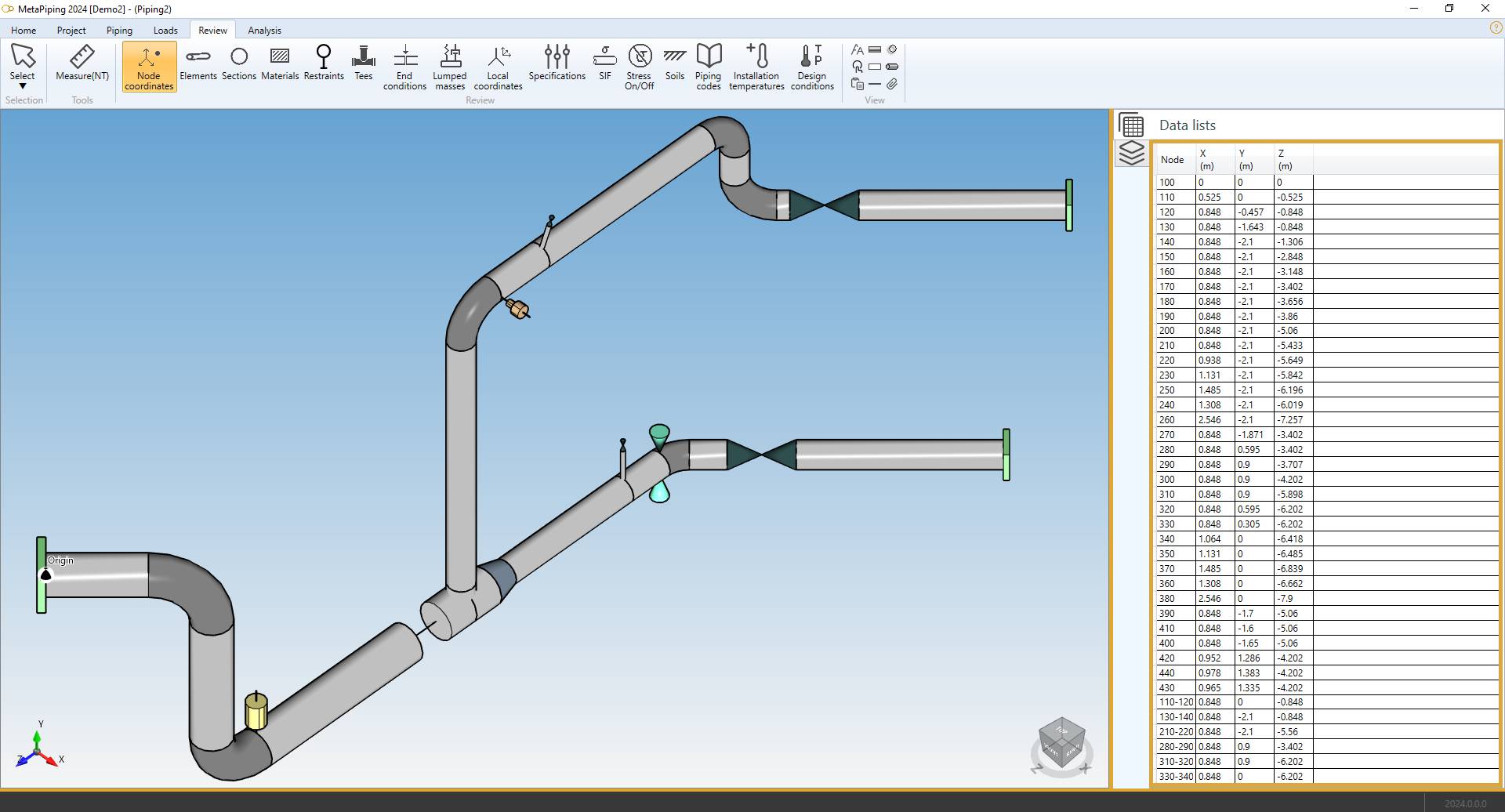Open the Materials review list
The width and height of the screenshot is (1505, 812).
[x=280, y=63]
